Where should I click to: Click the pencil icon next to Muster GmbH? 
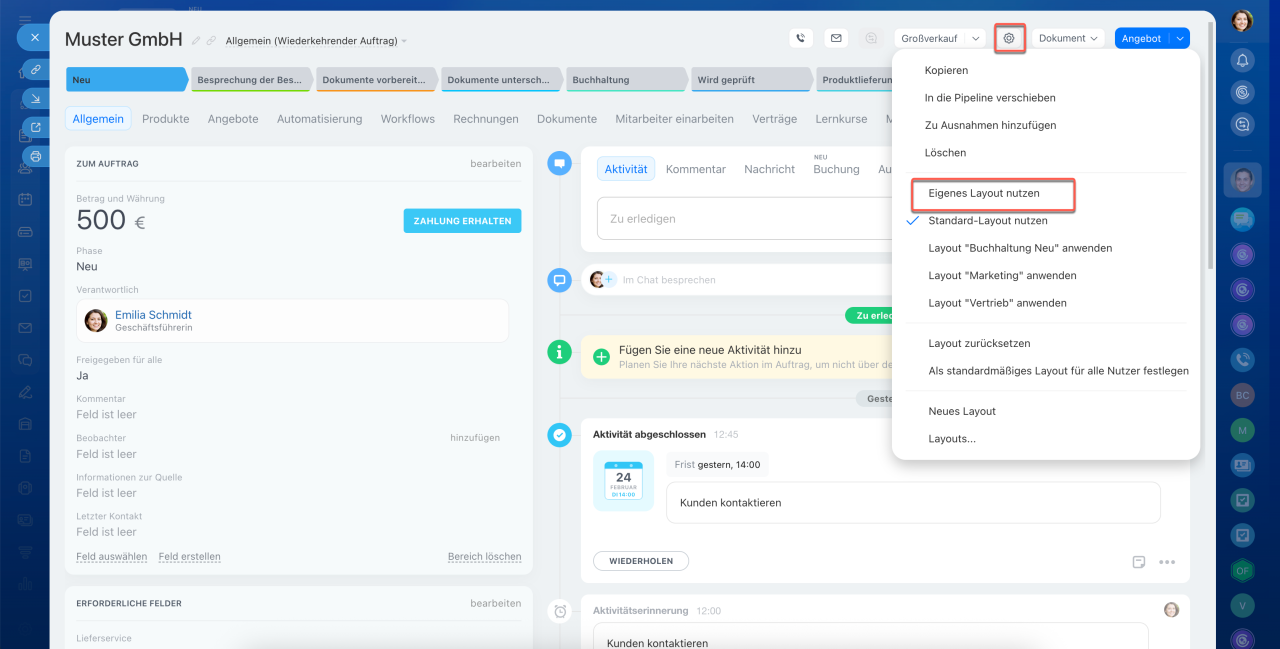click(197, 41)
